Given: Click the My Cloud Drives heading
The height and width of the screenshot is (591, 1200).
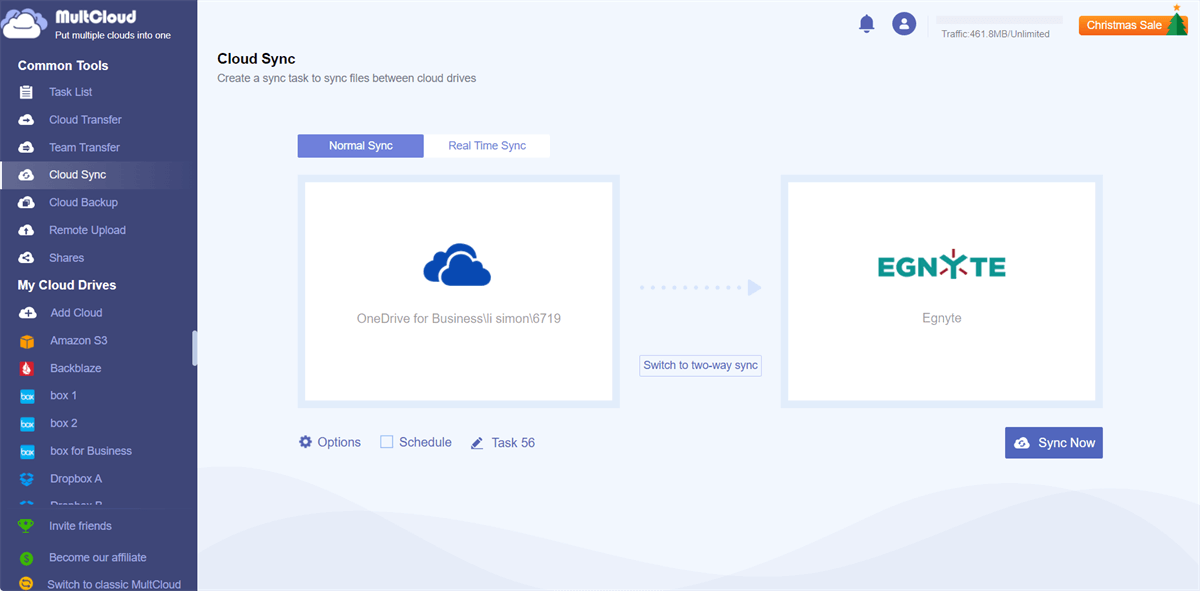Looking at the screenshot, I should coord(67,286).
